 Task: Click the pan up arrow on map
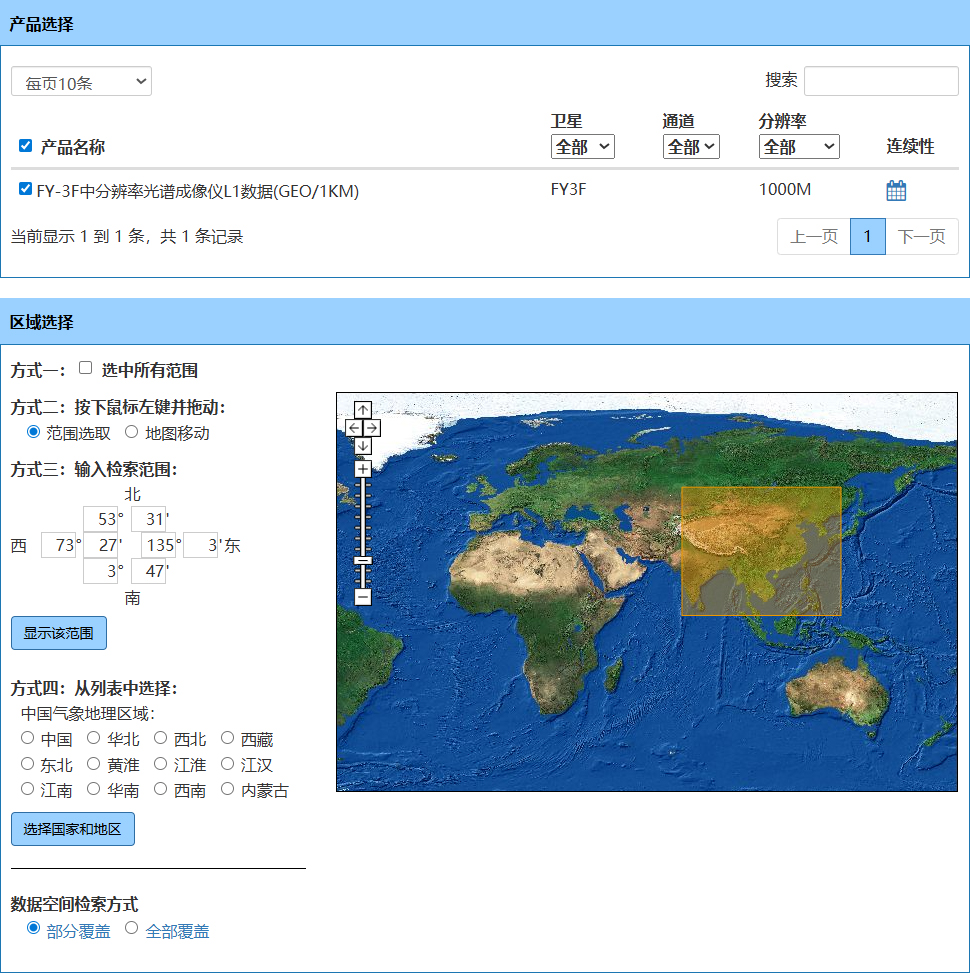[363, 410]
